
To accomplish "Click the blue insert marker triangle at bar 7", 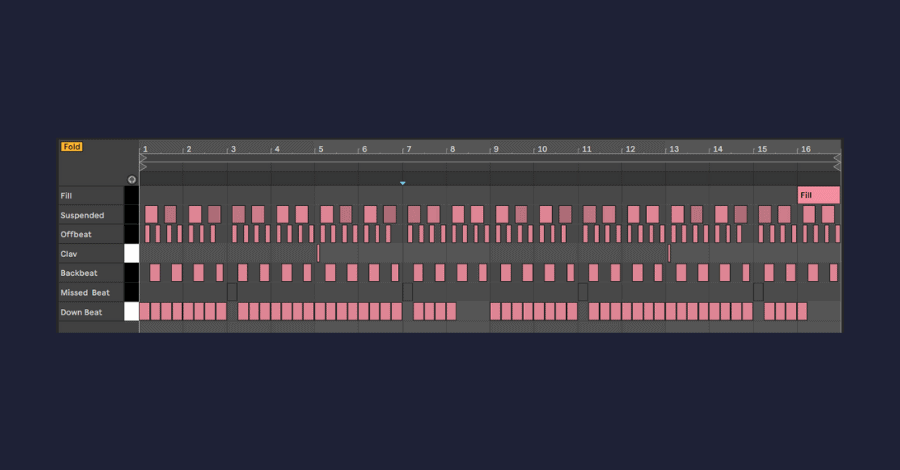I will pos(403,183).
